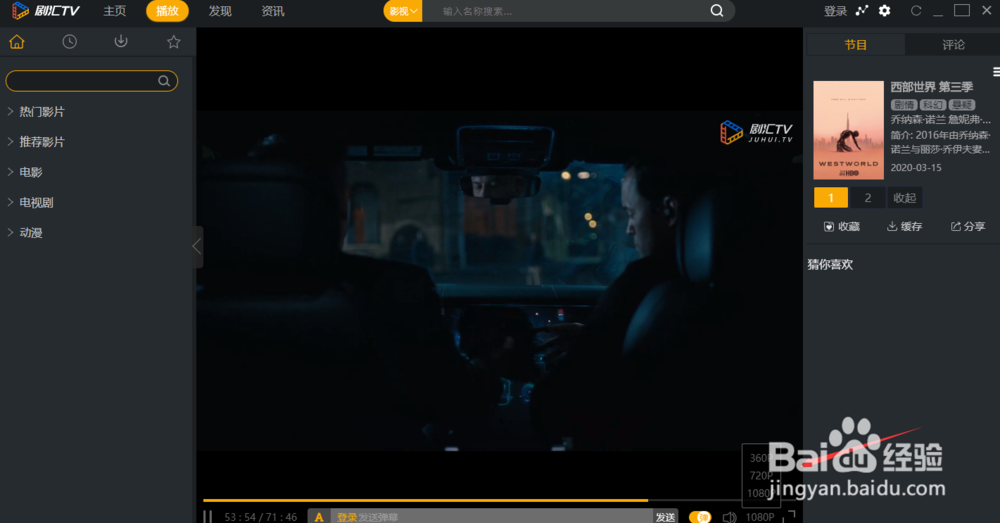Expand the 动漫 category

(x=26, y=233)
